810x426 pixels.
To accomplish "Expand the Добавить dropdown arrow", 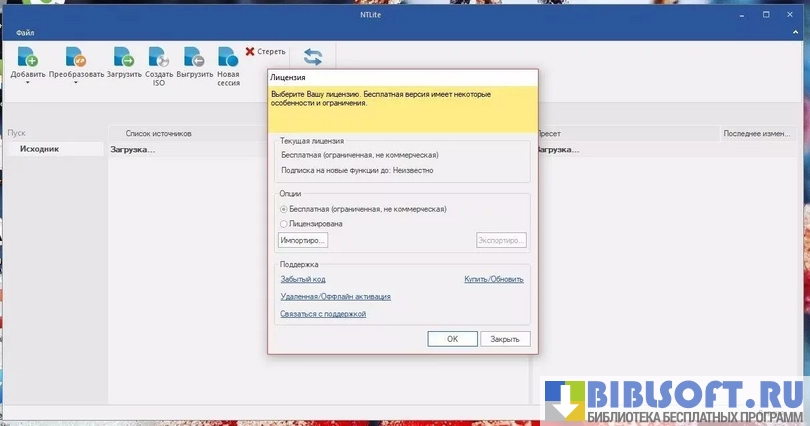I will [x=27, y=84].
